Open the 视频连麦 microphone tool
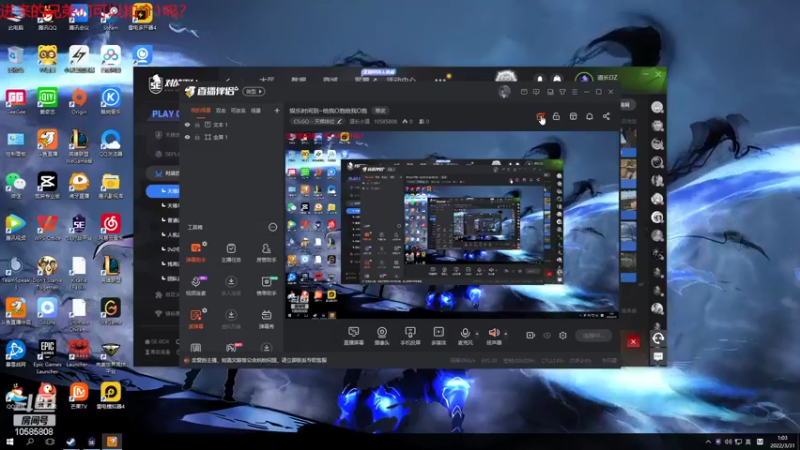This screenshot has height=450, width=800. [x=196, y=285]
